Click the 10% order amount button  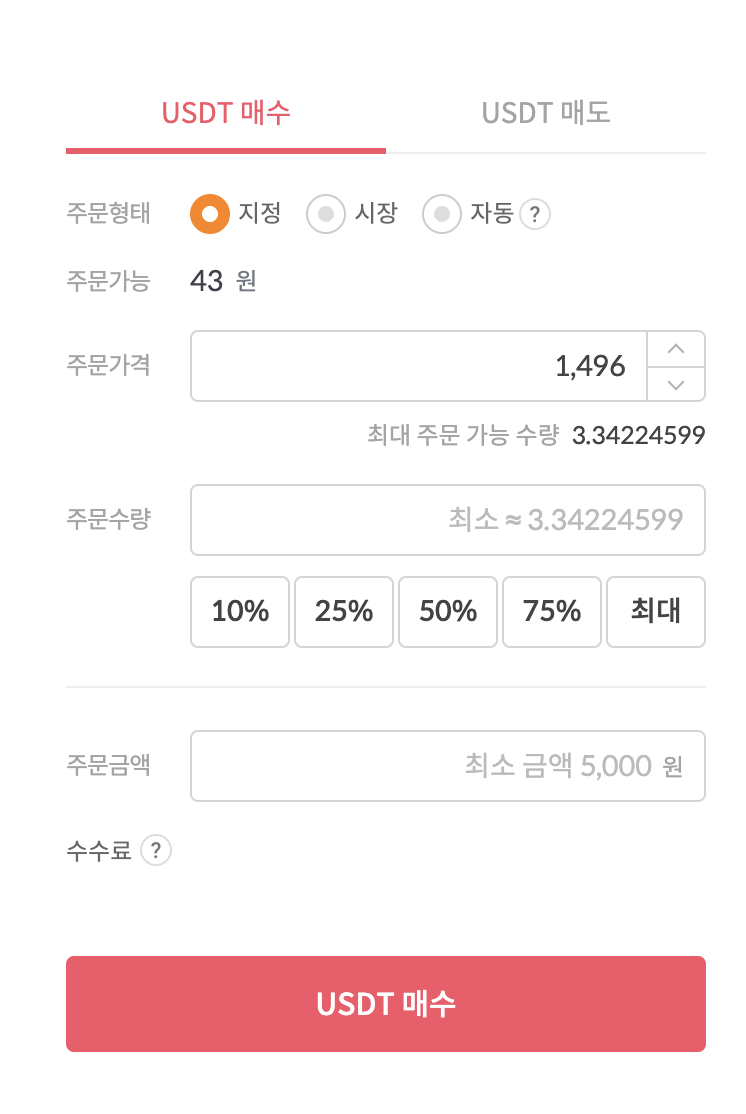pyautogui.click(x=239, y=612)
